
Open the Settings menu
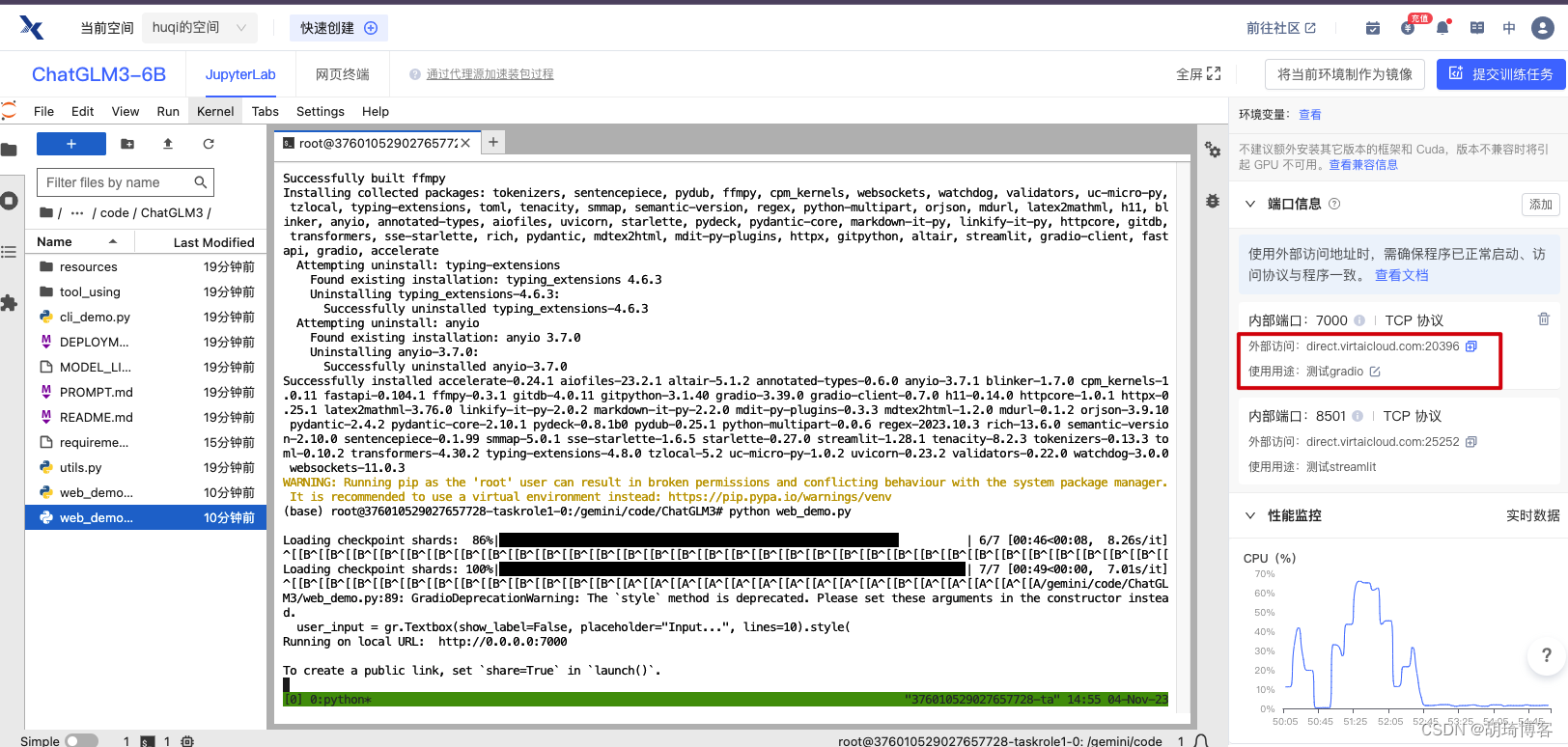(x=321, y=111)
